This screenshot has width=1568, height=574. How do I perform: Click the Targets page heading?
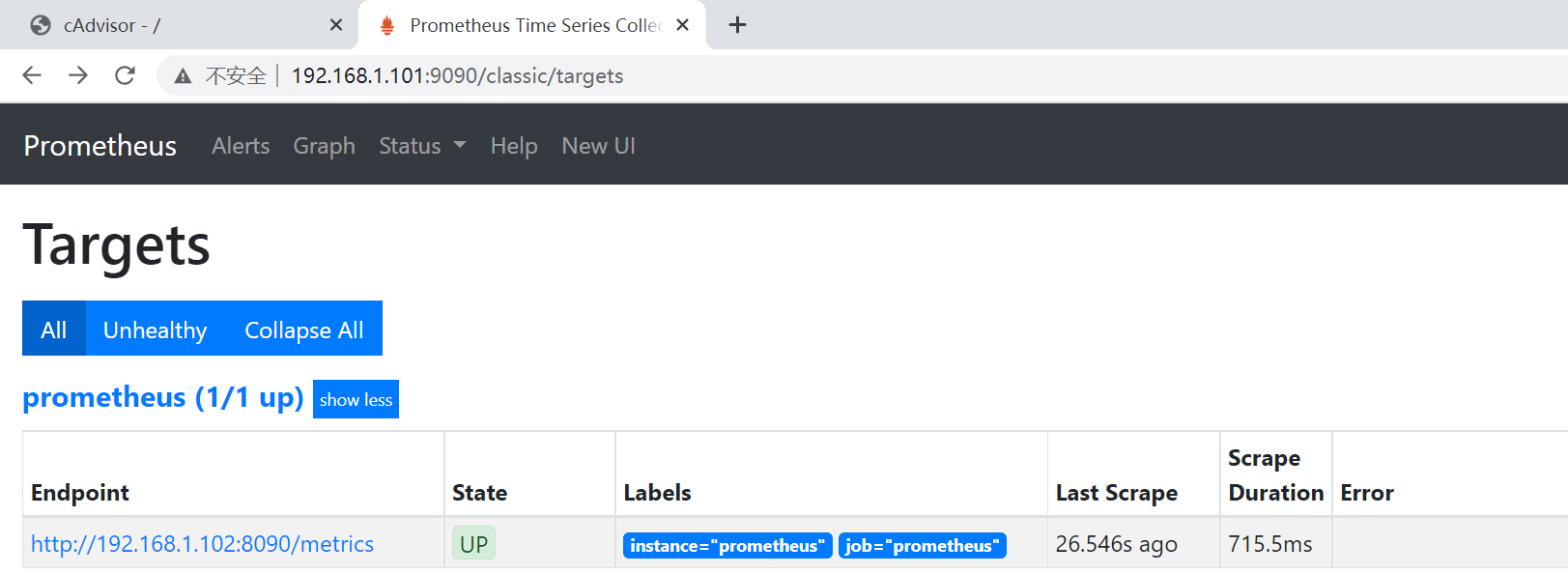(116, 245)
